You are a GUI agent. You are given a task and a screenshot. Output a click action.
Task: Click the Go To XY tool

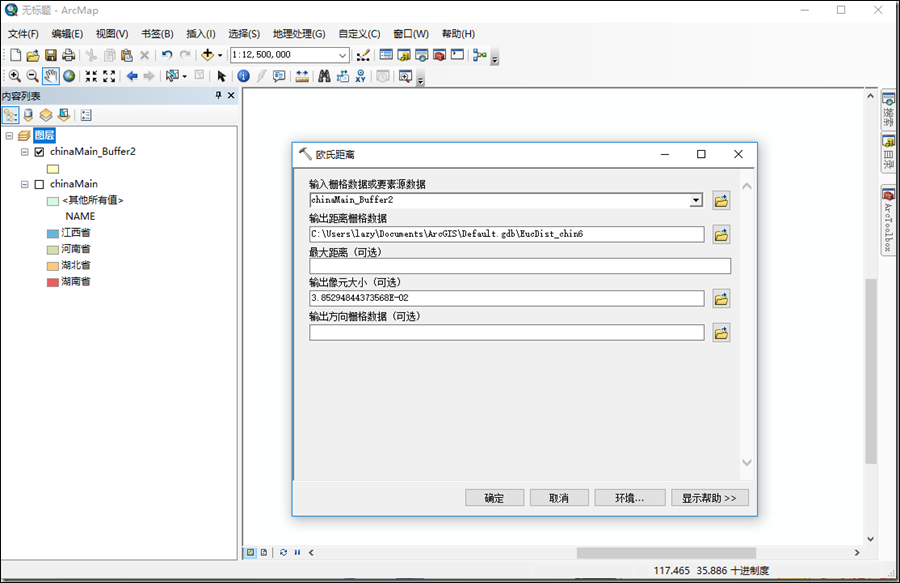pos(363,75)
